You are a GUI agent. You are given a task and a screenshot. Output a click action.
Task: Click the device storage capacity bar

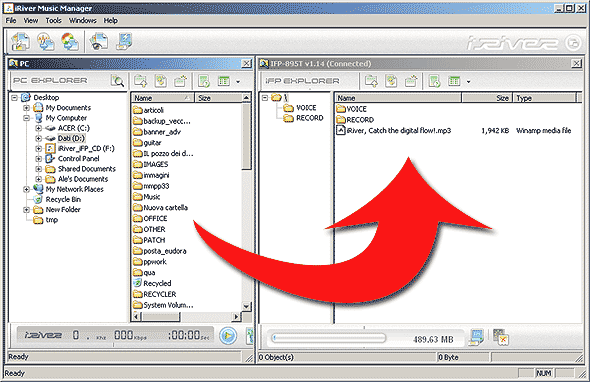coord(328,338)
